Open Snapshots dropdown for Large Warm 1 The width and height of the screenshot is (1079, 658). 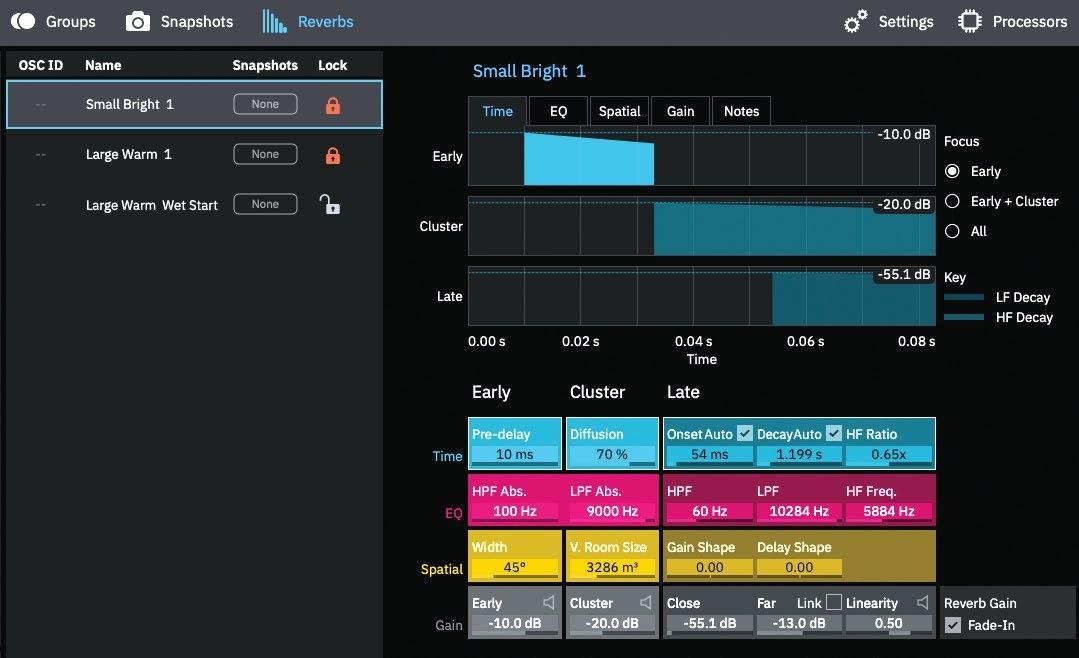265,154
